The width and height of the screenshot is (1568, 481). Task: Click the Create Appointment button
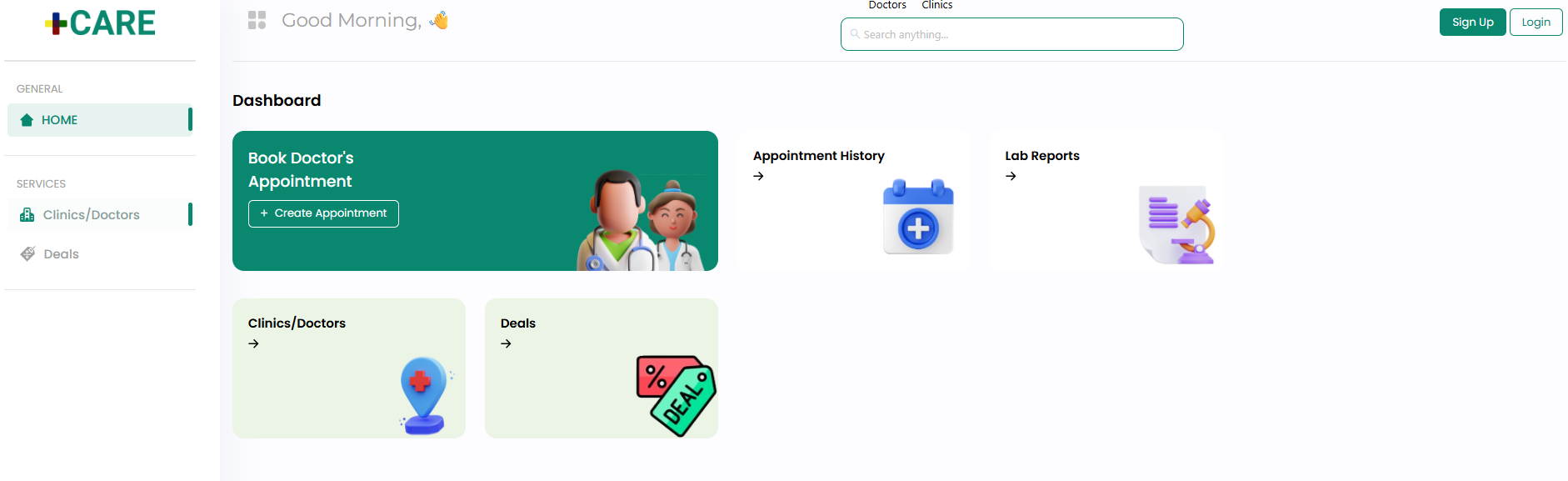(323, 213)
